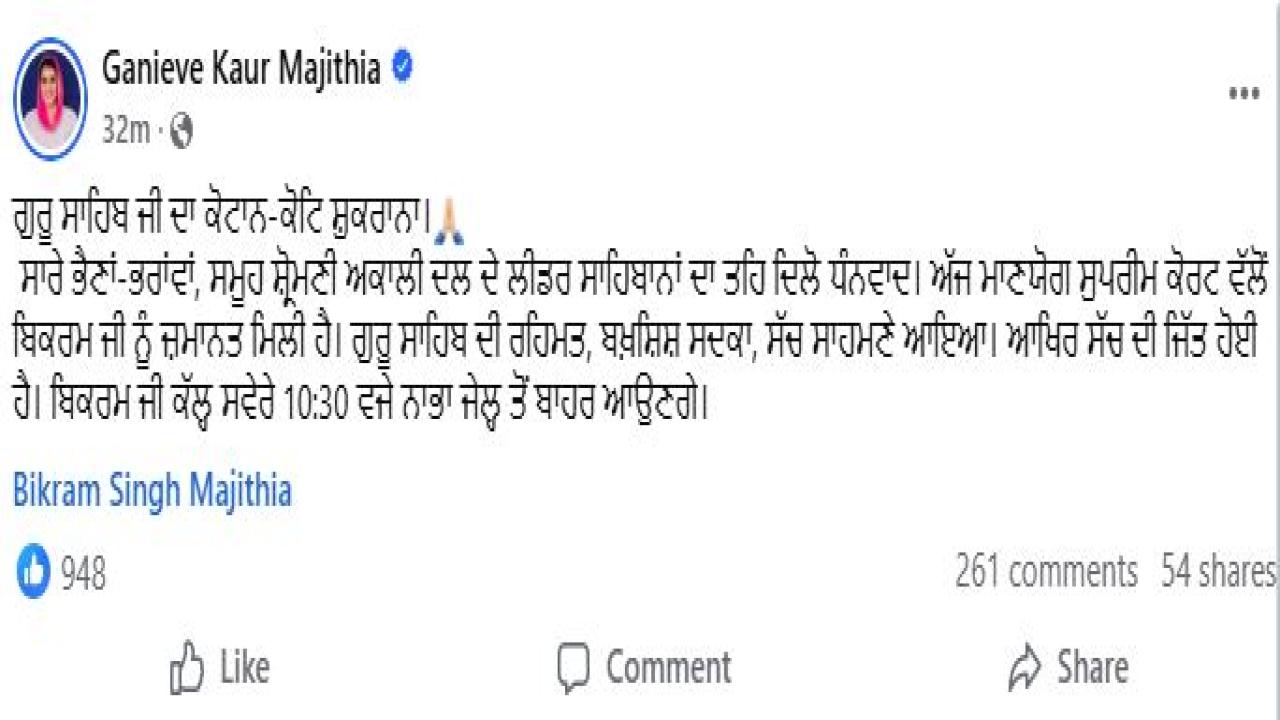Click Ganieve Kaur Majithia's profile picture
The width and height of the screenshot is (1280, 720).
coord(50,98)
